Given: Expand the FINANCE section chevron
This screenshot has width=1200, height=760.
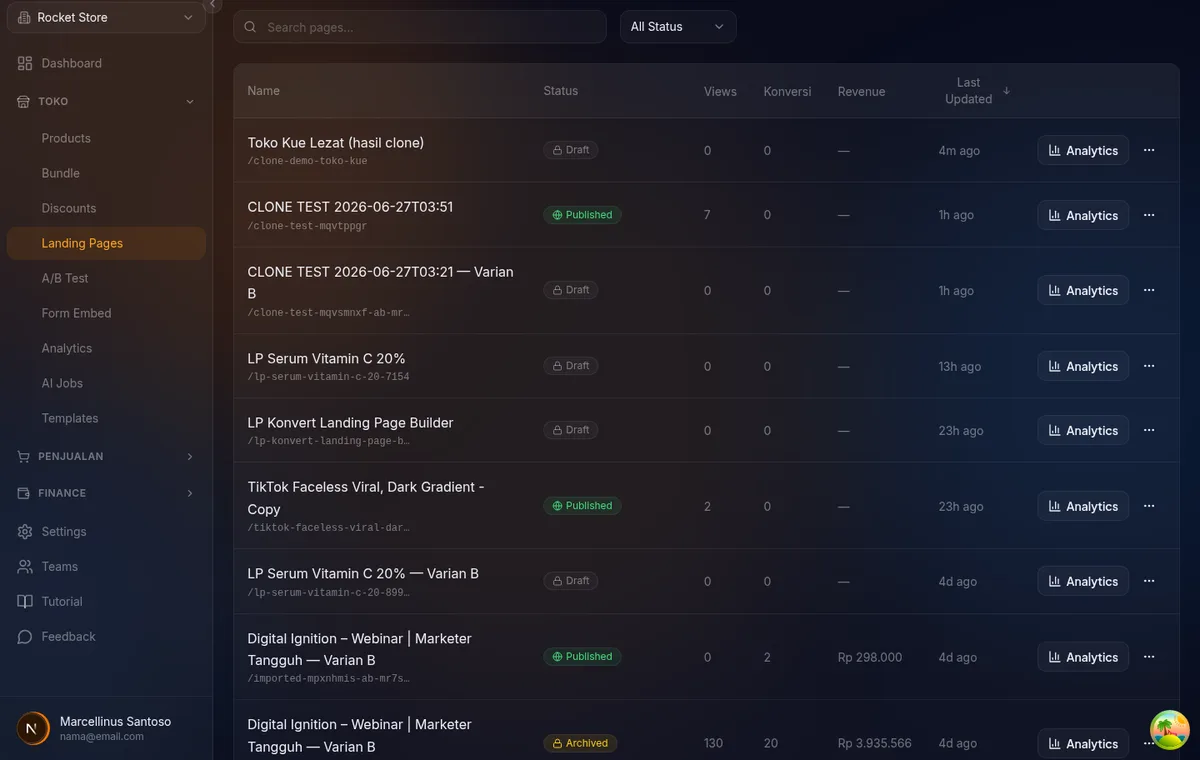Looking at the screenshot, I should coord(190,493).
